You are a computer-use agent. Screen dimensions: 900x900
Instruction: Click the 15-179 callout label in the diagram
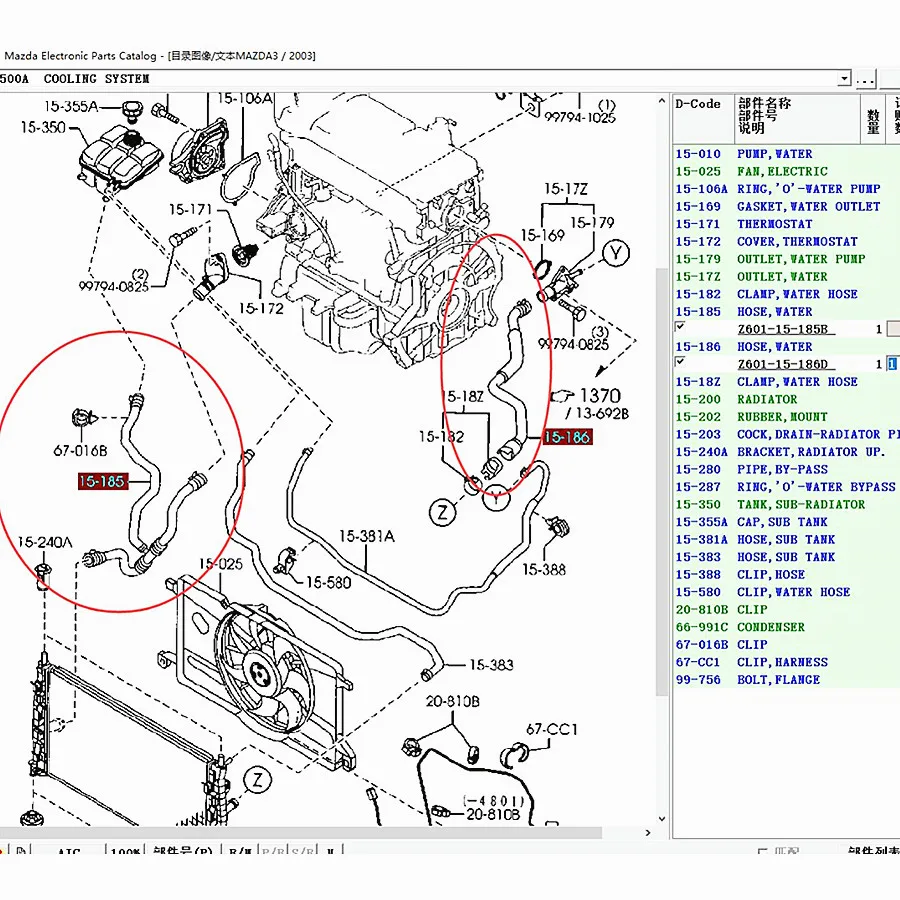(x=592, y=223)
